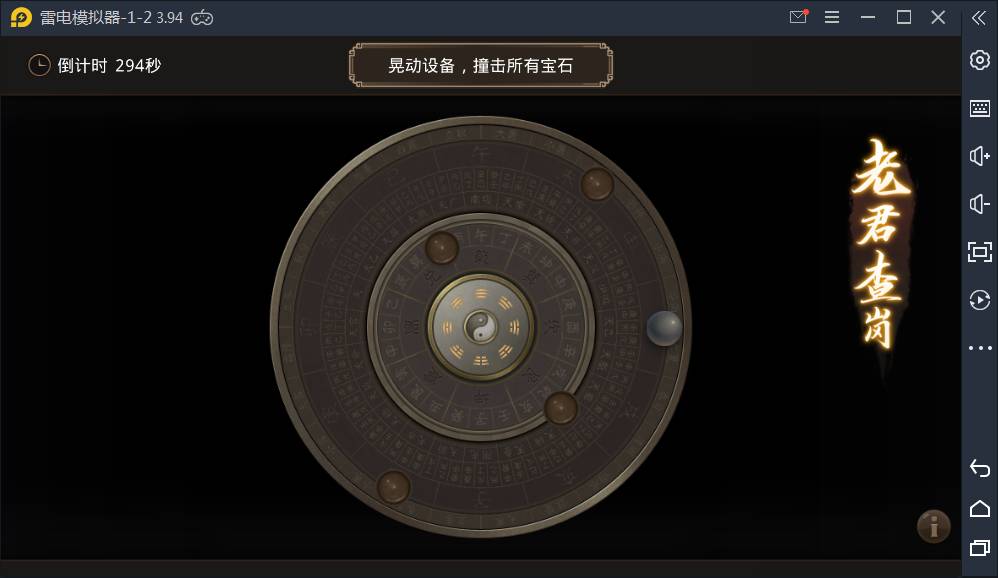Collapse the sidebar with double chevron
Viewport: 998px width, 578px height.
[x=979, y=18]
